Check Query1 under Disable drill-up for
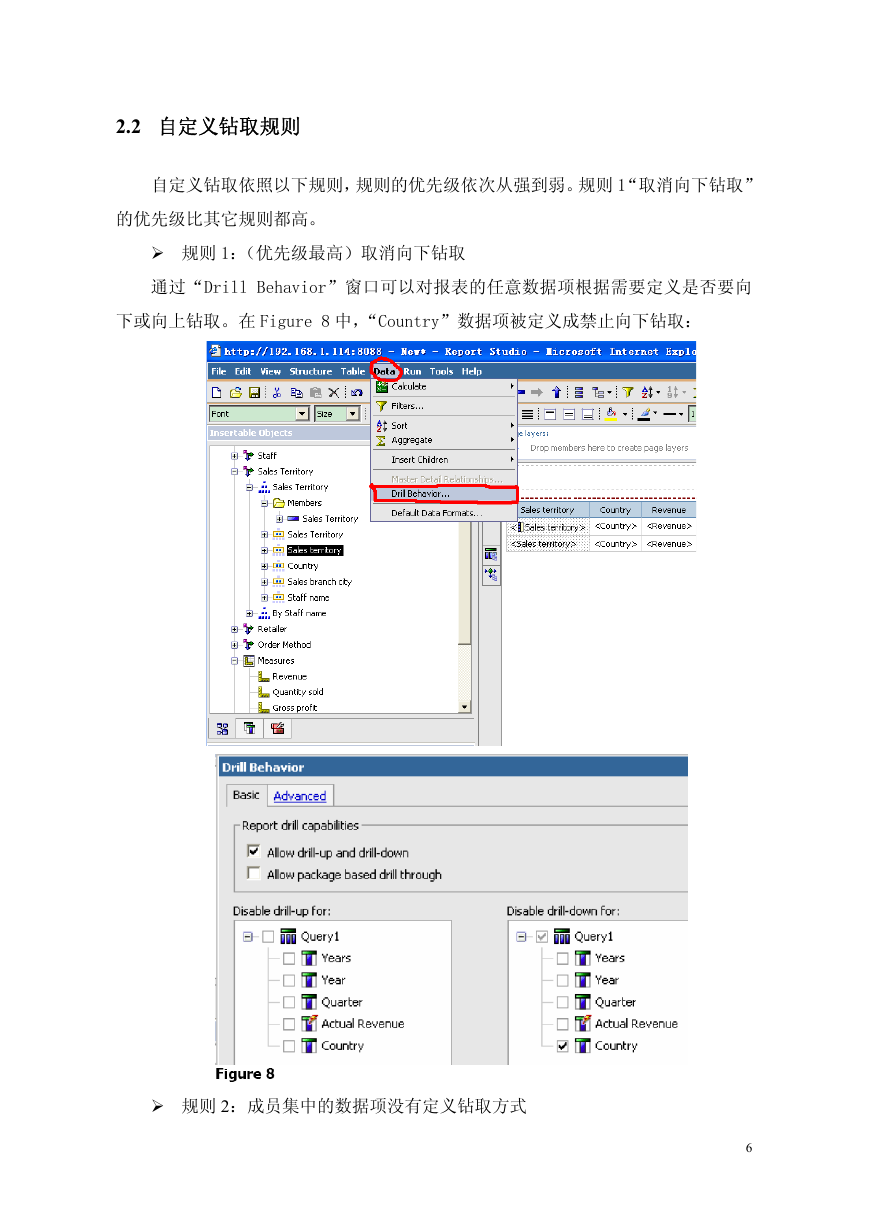This screenshot has height=1228, width=869. coord(268,937)
